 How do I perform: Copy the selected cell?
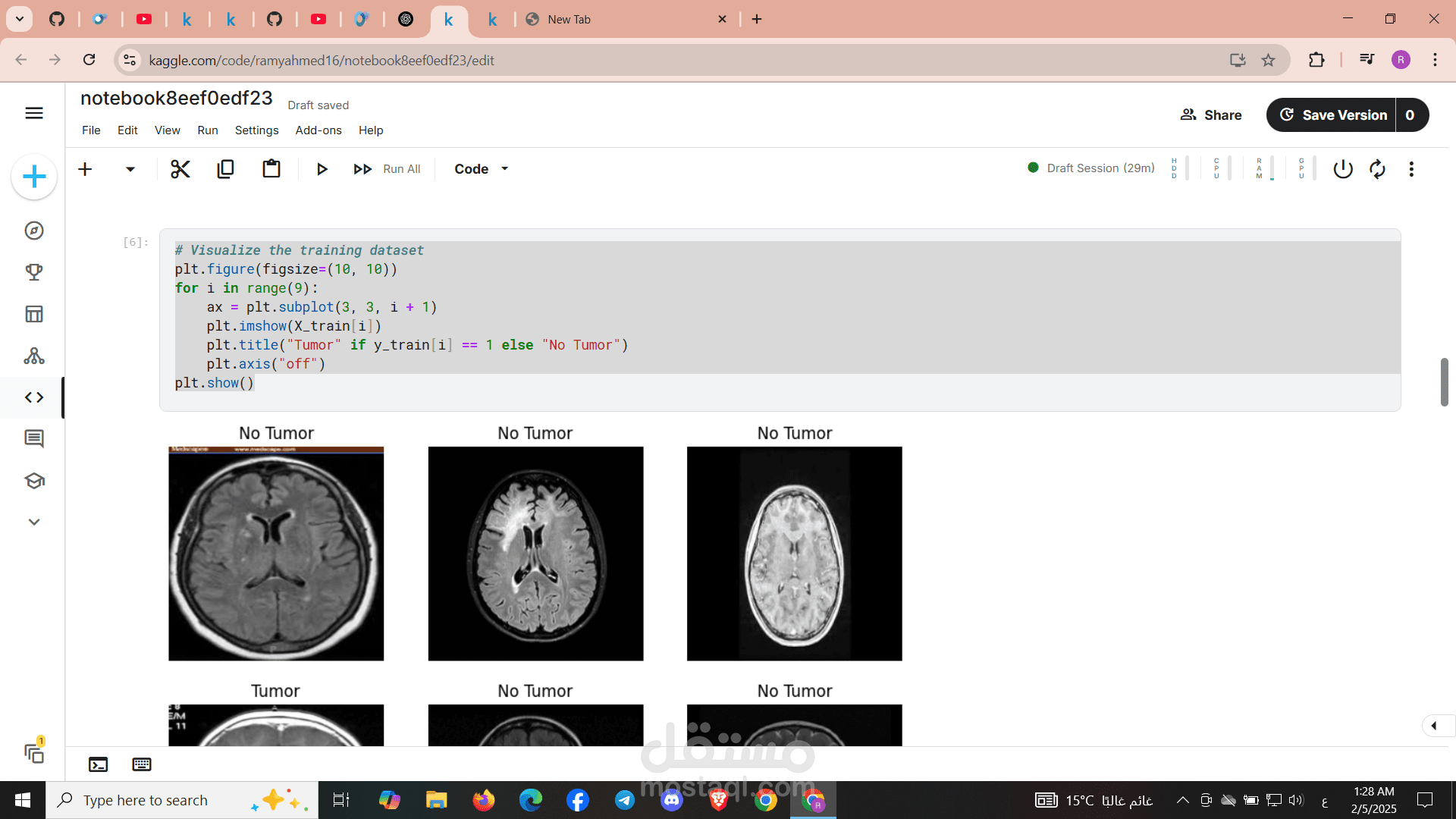pos(226,169)
